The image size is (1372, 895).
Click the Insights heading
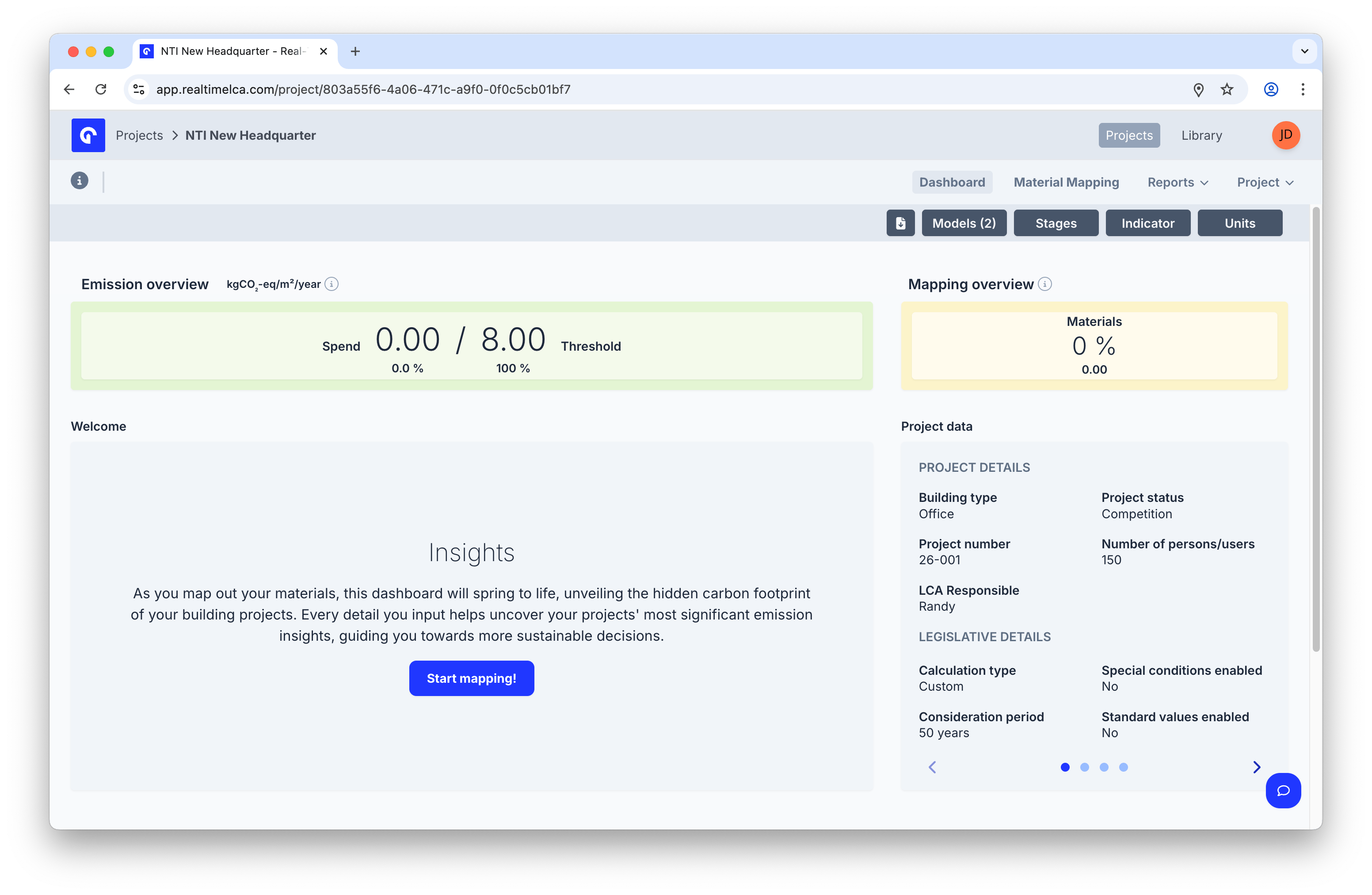(472, 552)
